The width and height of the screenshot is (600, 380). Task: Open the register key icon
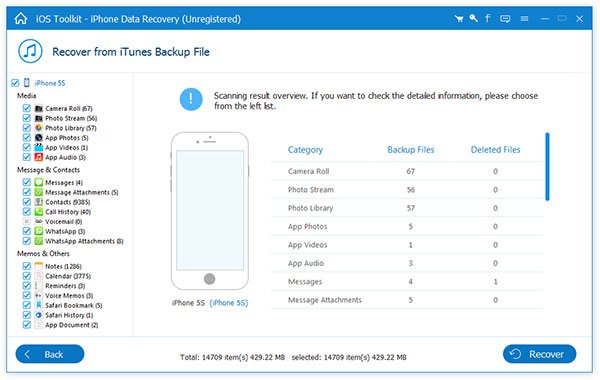click(473, 18)
